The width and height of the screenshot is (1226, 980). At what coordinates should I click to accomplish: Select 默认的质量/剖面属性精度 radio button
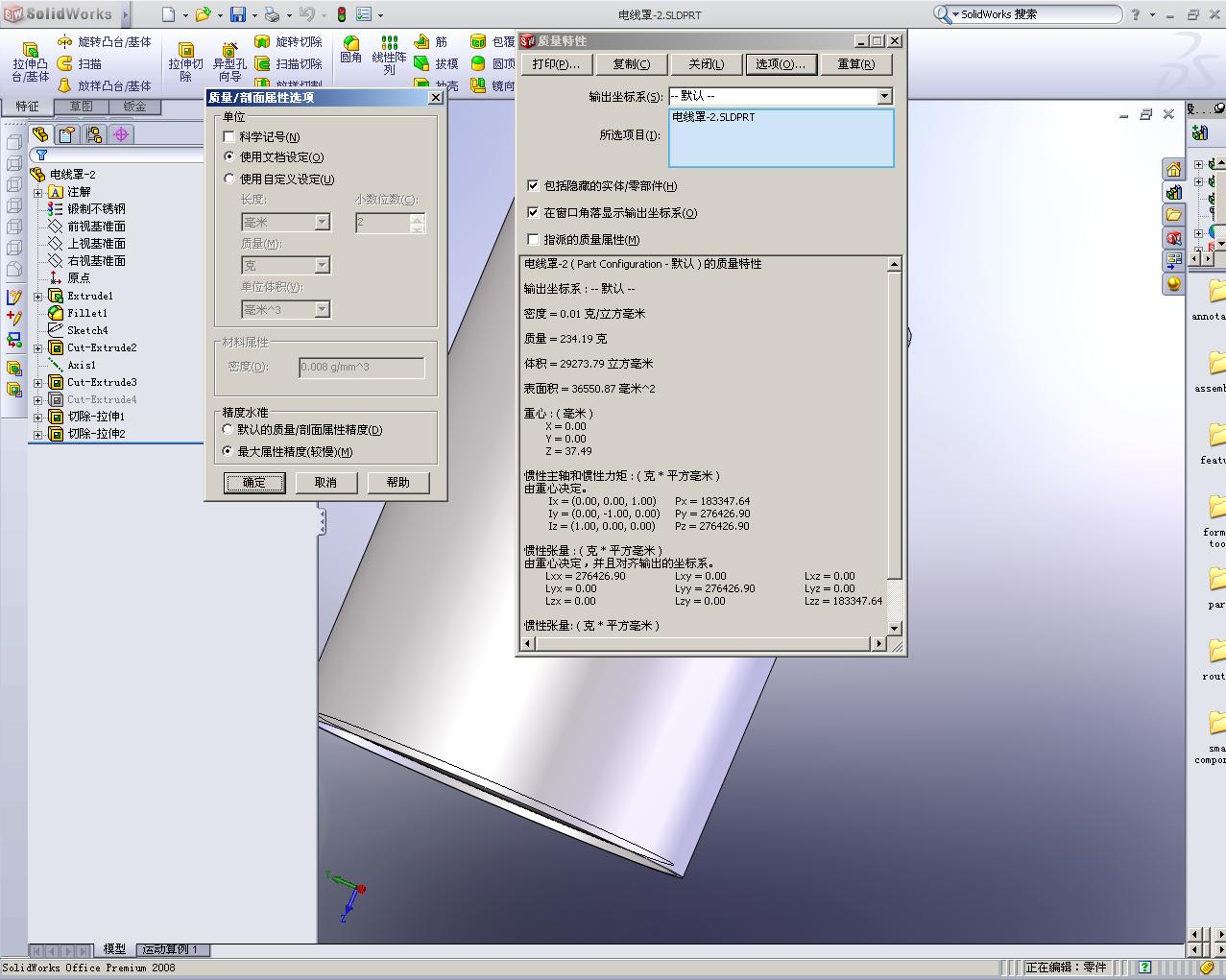(228, 429)
